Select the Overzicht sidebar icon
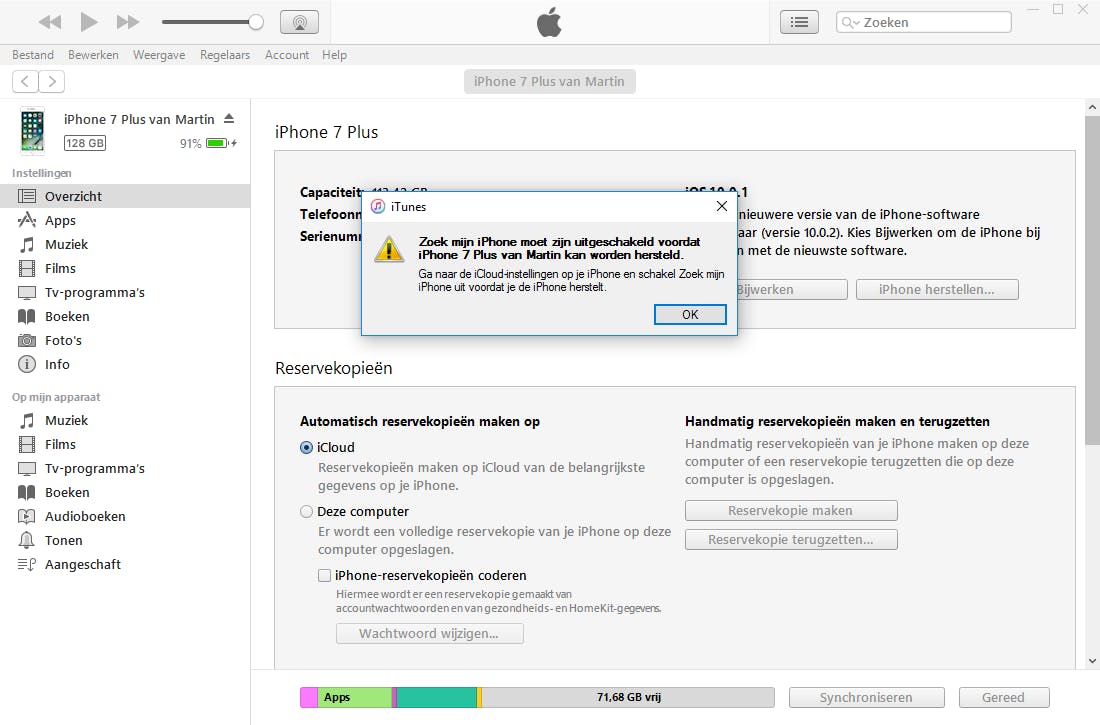This screenshot has width=1100, height=725. tap(27, 197)
